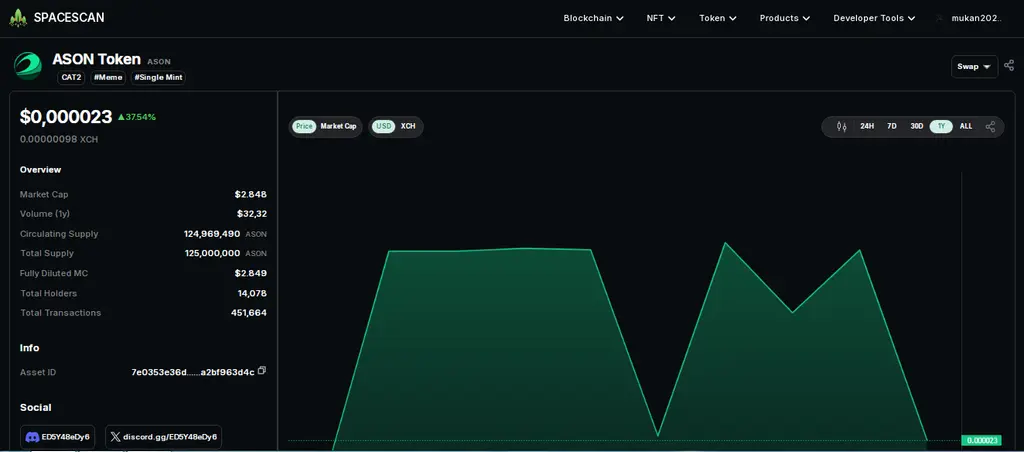Open the Developer Tools dropdown menu
The image size is (1024, 452).
874,18
